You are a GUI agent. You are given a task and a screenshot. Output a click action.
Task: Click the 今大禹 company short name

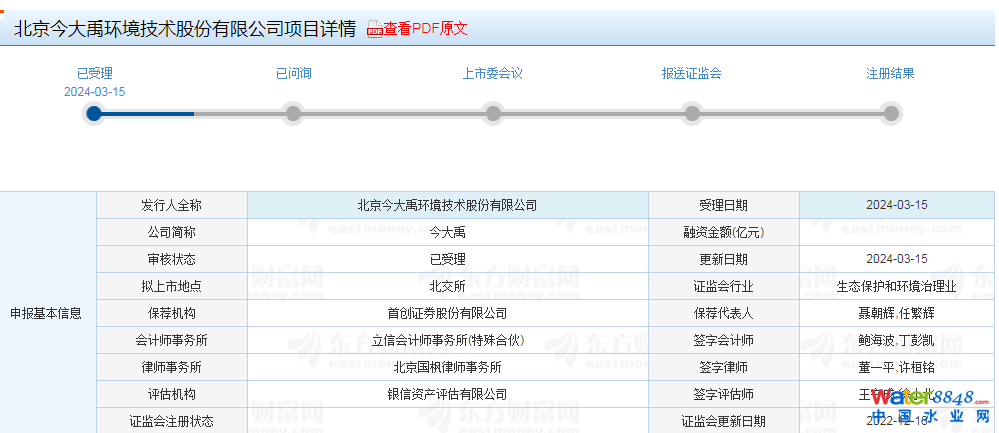[447, 232]
